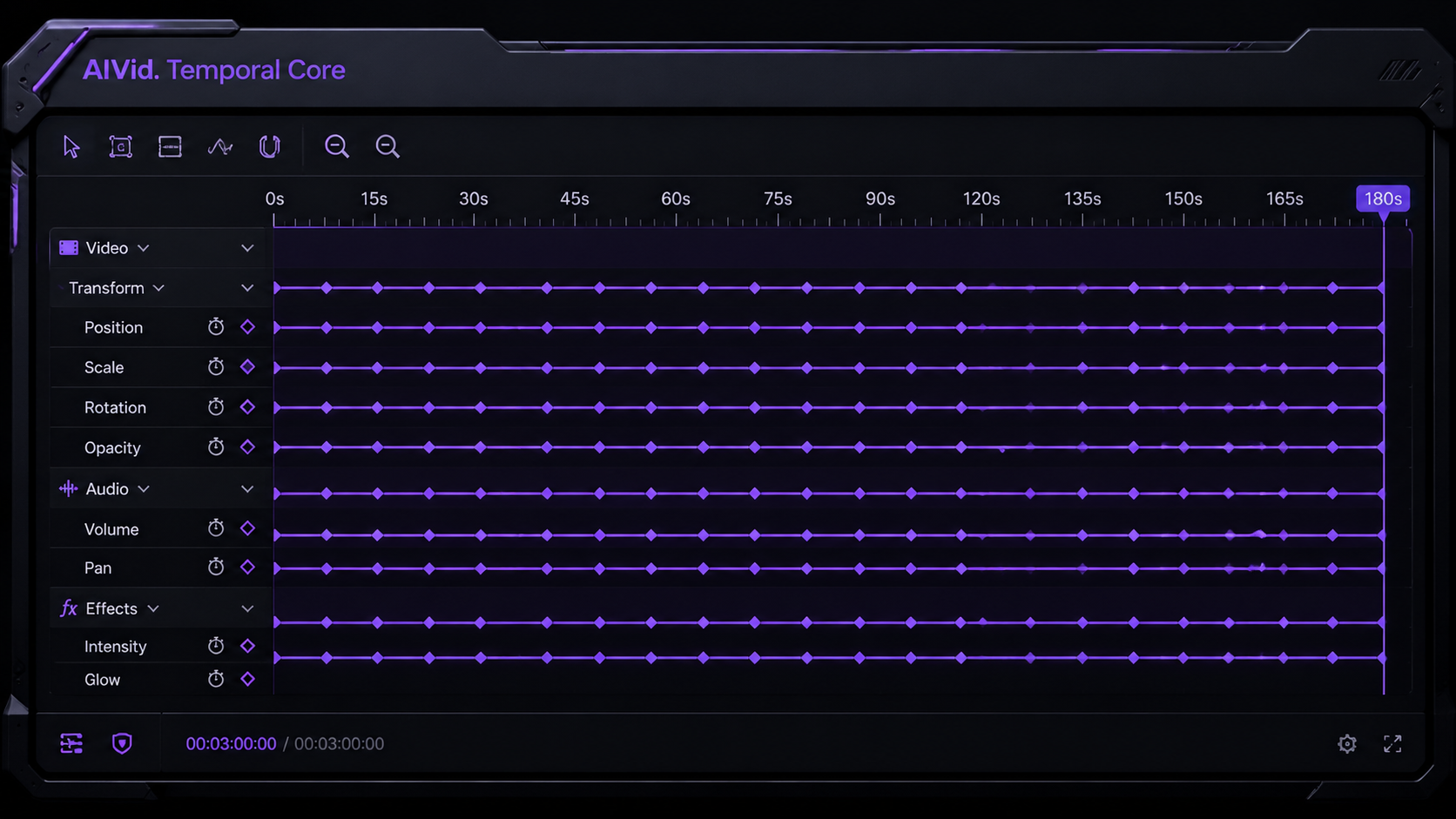Click the 180s playhead marker
The width and height of the screenshot is (1456, 819).
click(x=1383, y=199)
